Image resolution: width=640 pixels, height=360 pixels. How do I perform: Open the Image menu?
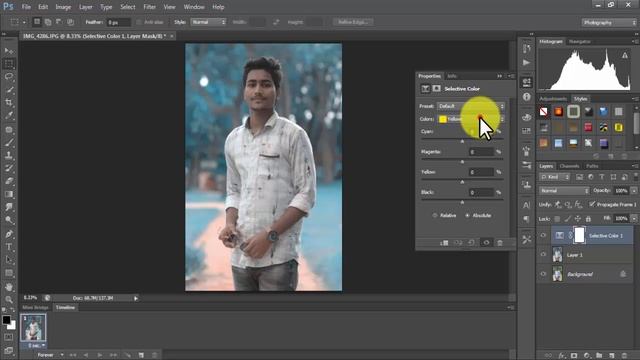coord(63,7)
